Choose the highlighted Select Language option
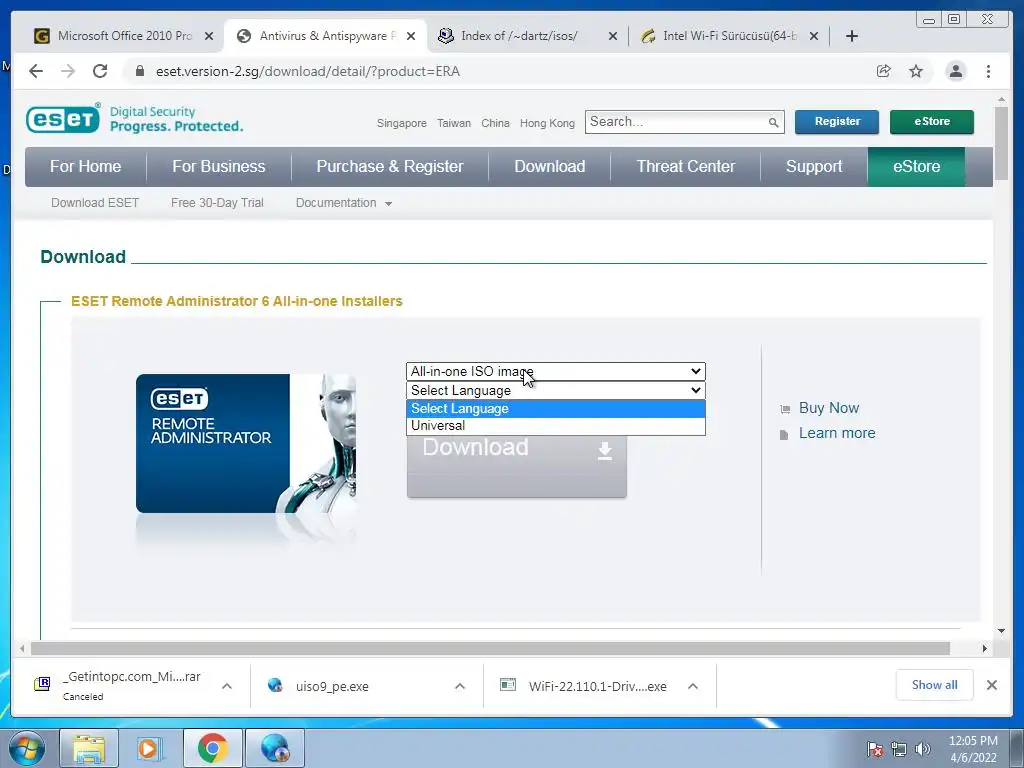Image resolution: width=1024 pixels, height=768 pixels. tap(556, 409)
